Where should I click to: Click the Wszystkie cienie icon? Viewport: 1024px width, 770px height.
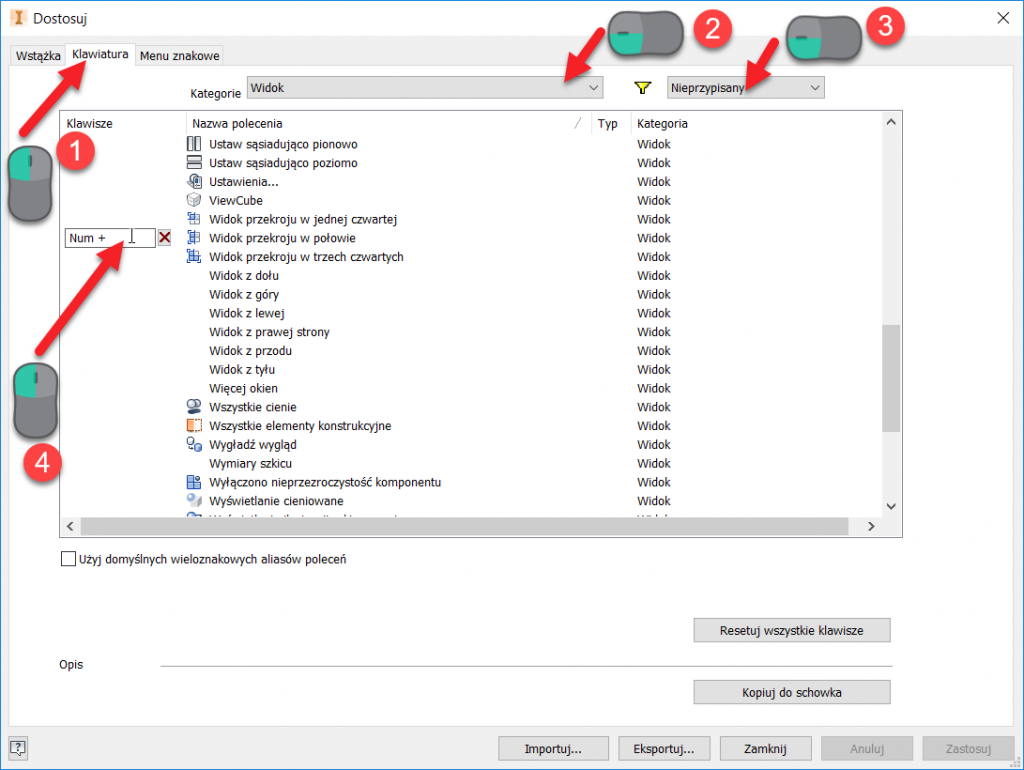[195, 407]
